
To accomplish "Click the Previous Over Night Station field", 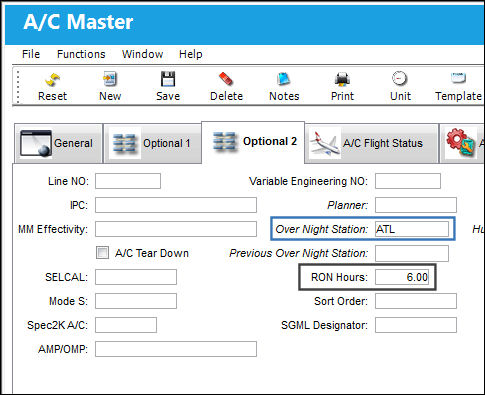I will coord(412,253).
